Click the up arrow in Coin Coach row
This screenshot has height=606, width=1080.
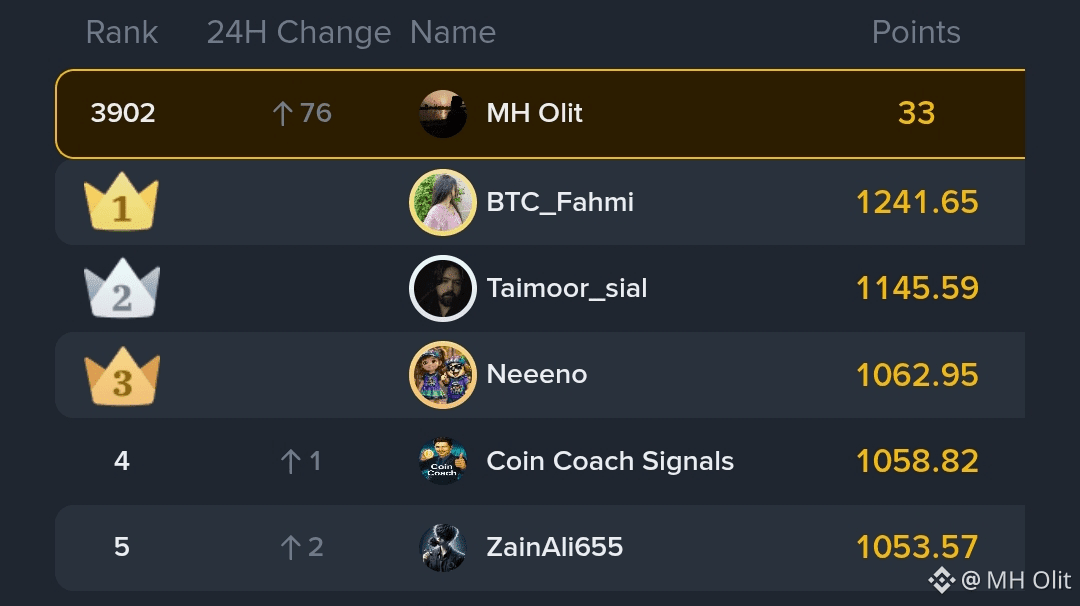(291, 461)
